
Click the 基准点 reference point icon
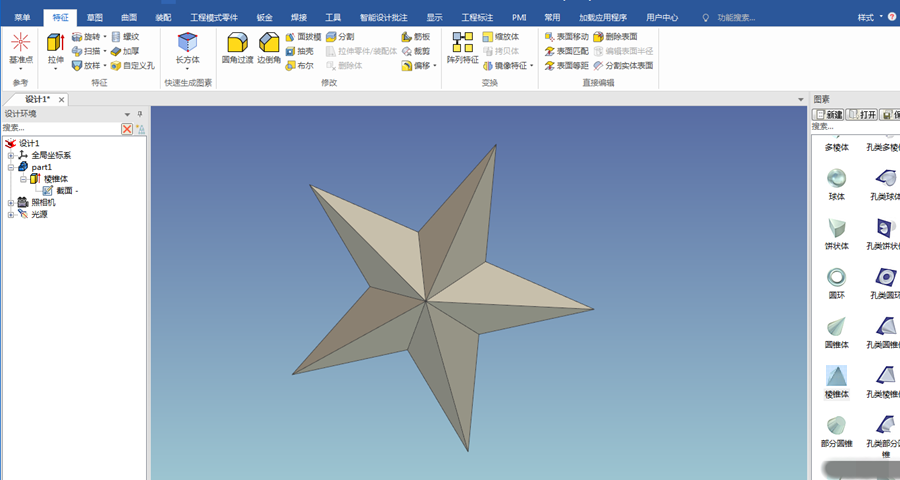click(x=21, y=51)
